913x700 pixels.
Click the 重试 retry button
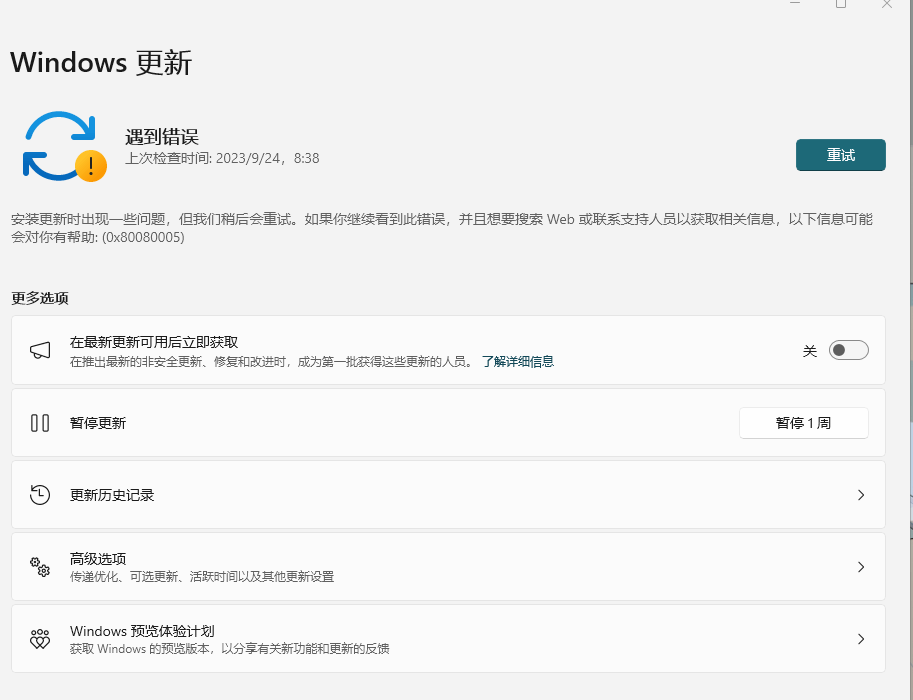coord(840,155)
